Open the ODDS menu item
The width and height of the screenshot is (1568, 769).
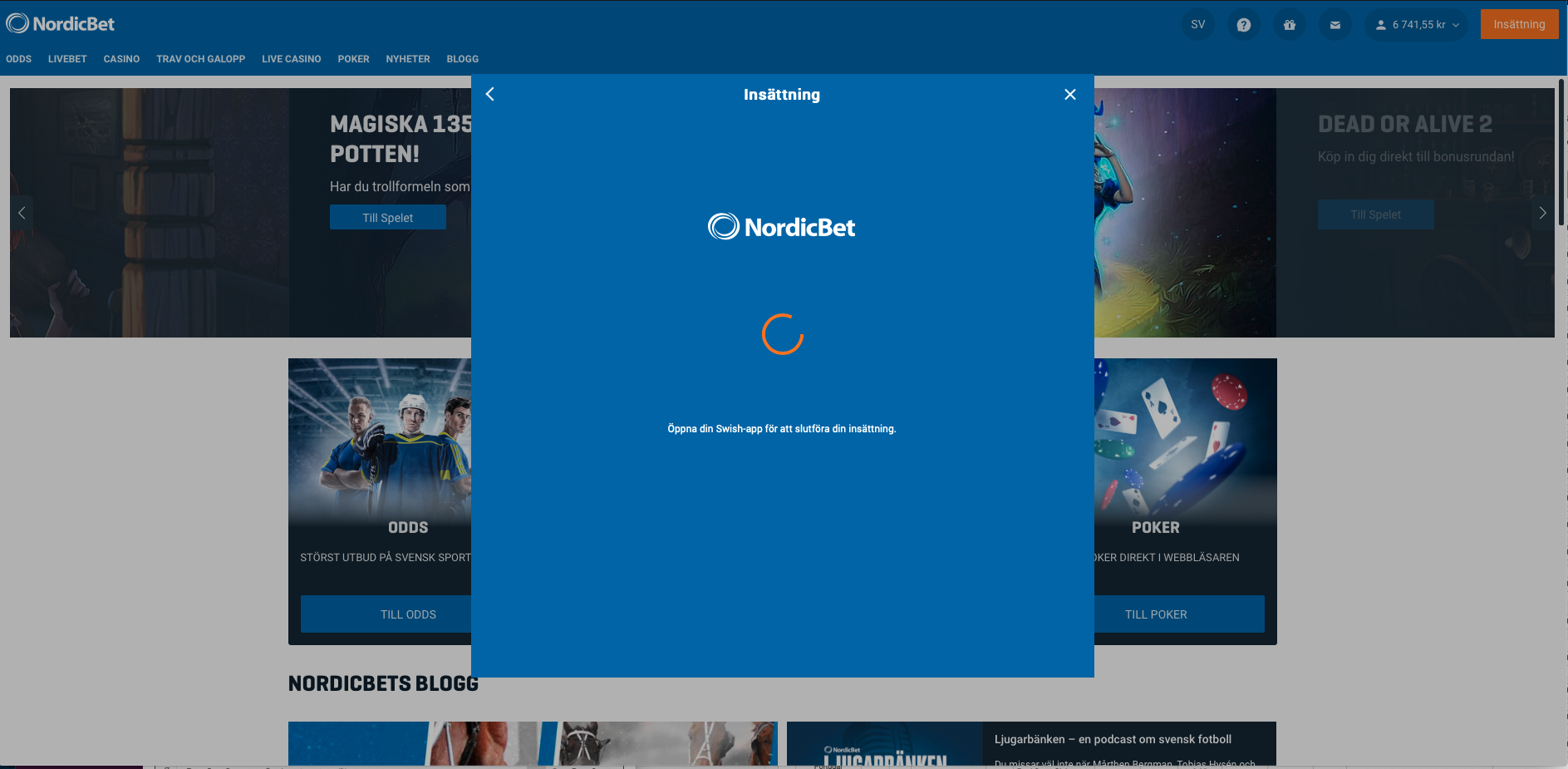tap(18, 59)
